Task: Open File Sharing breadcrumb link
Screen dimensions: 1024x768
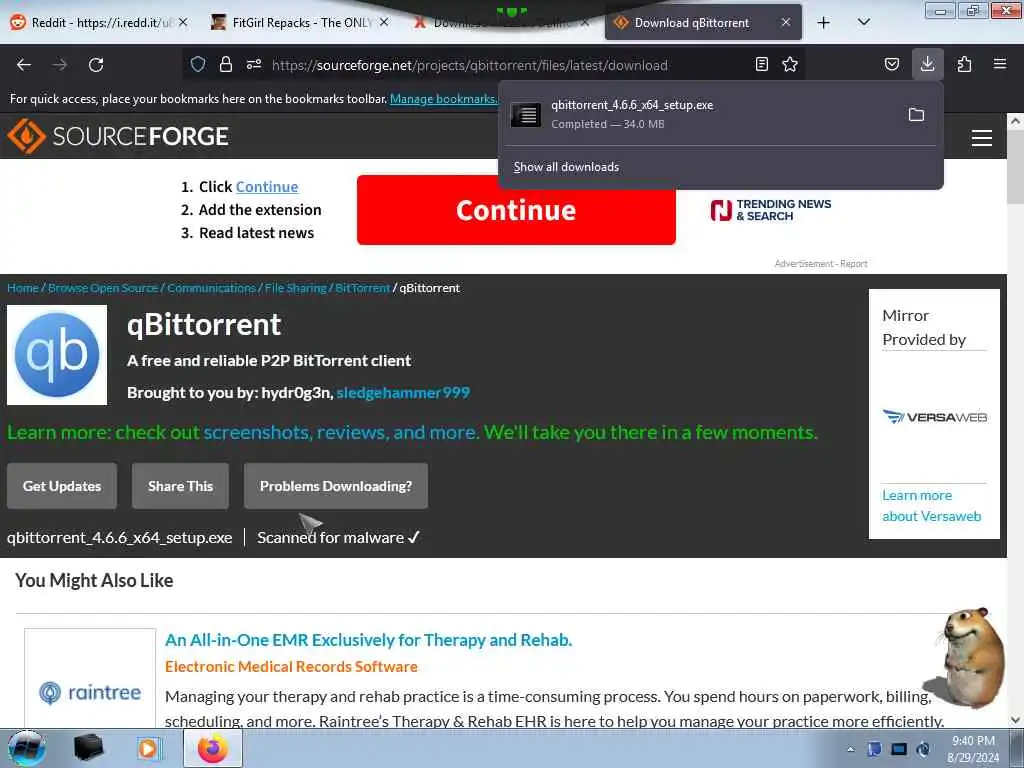Action: (x=295, y=288)
